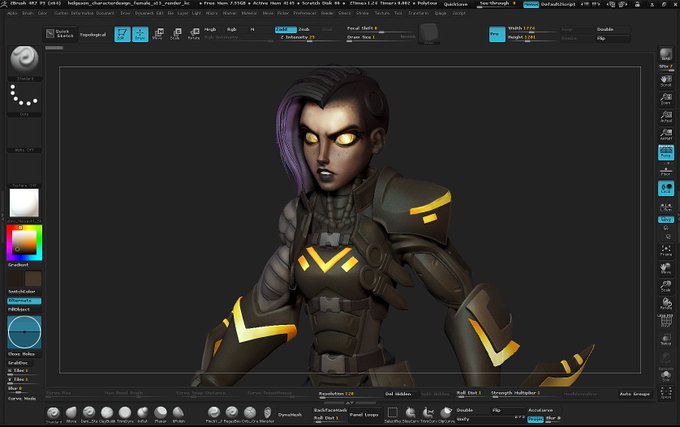Click the Auto Groups button
The height and width of the screenshot is (427, 680).
tap(634, 394)
